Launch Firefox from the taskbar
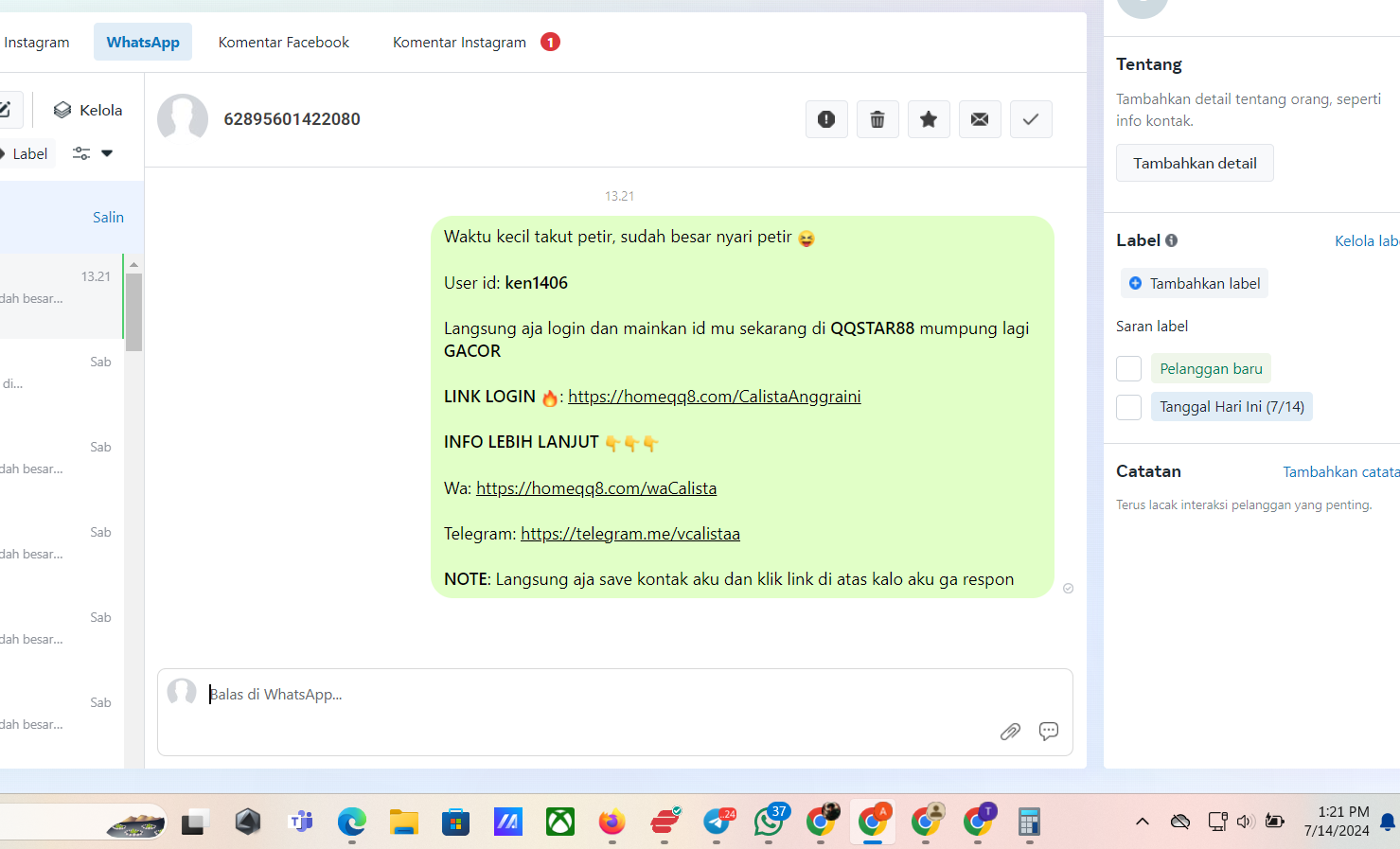Screen dimensions: 1400x849 612,822
